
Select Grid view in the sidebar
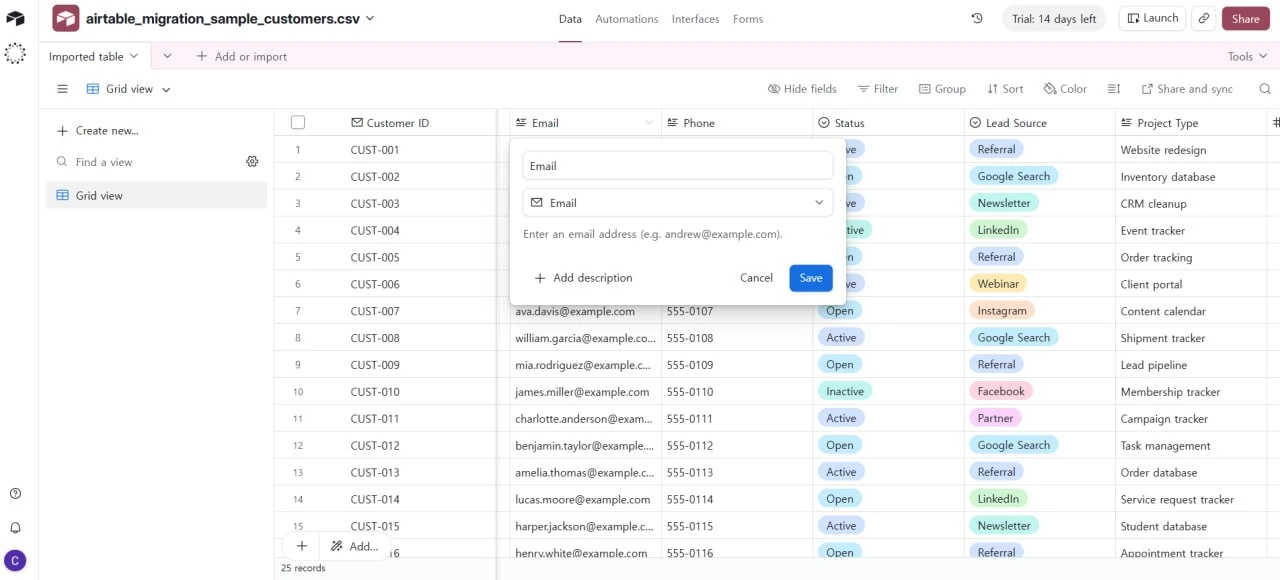(x=157, y=196)
